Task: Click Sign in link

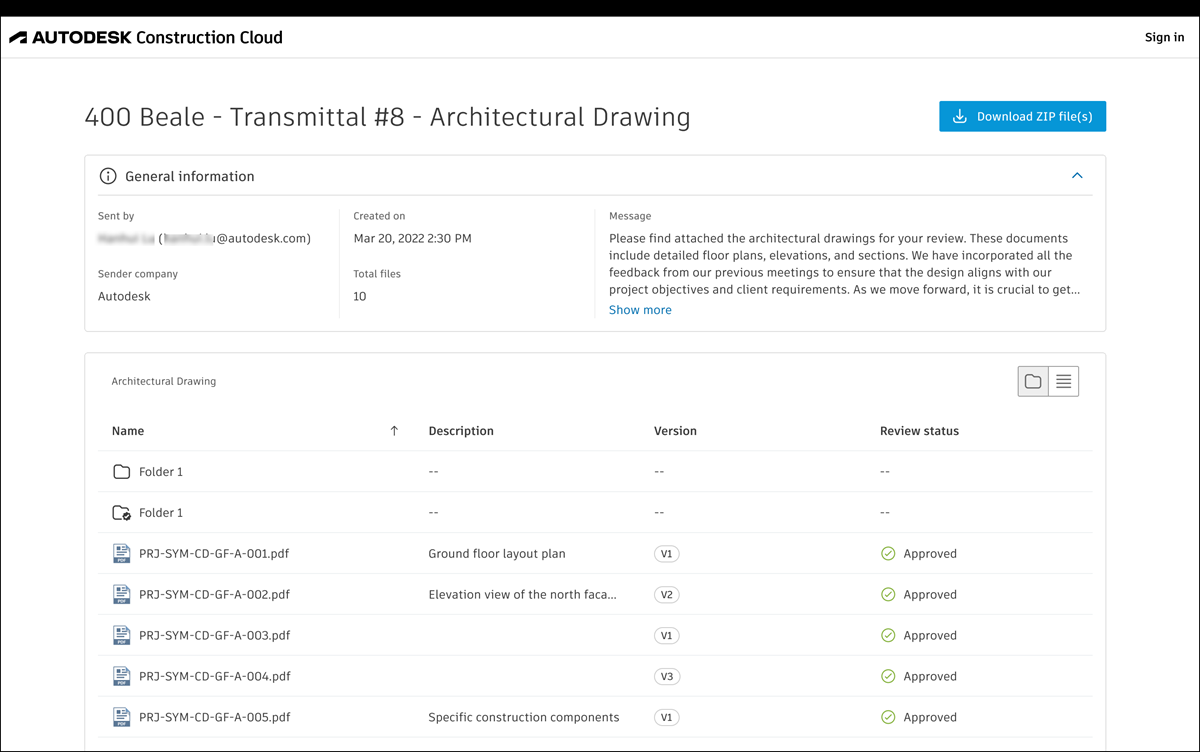Action: click(1164, 38)
